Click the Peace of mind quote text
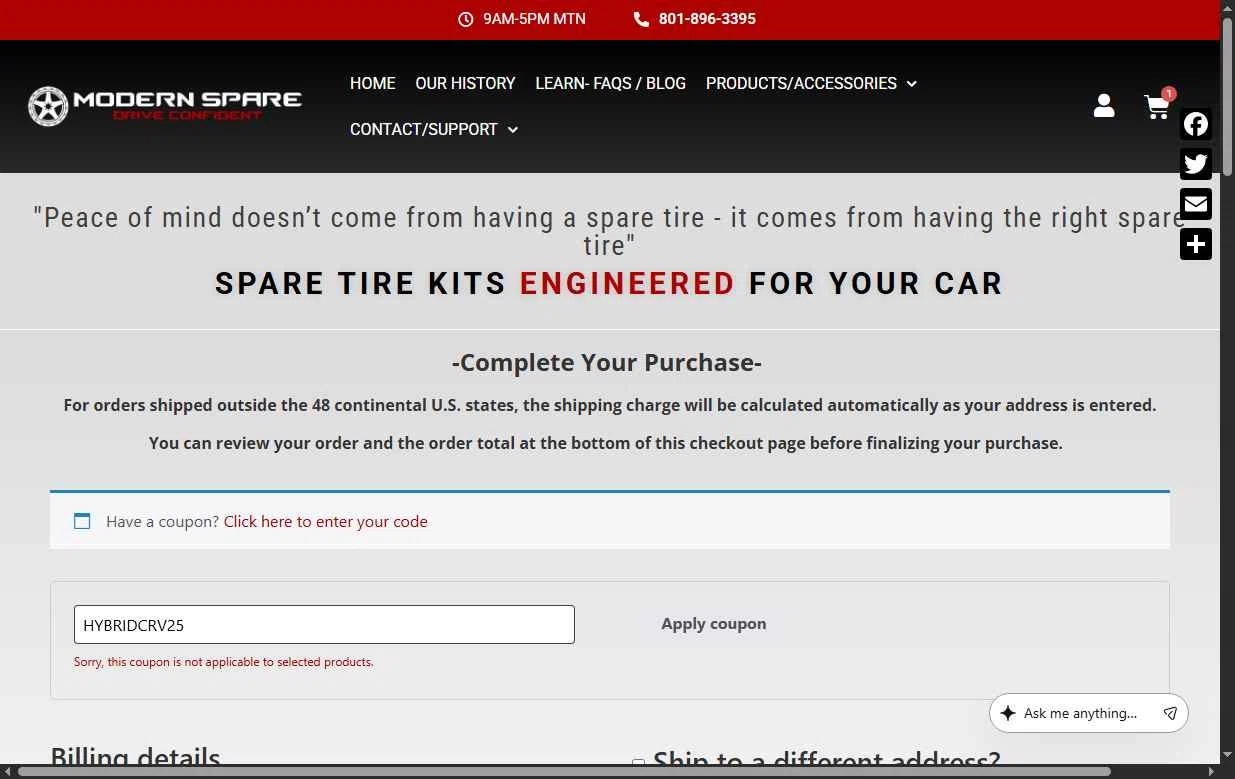 [x=610, y=231]
